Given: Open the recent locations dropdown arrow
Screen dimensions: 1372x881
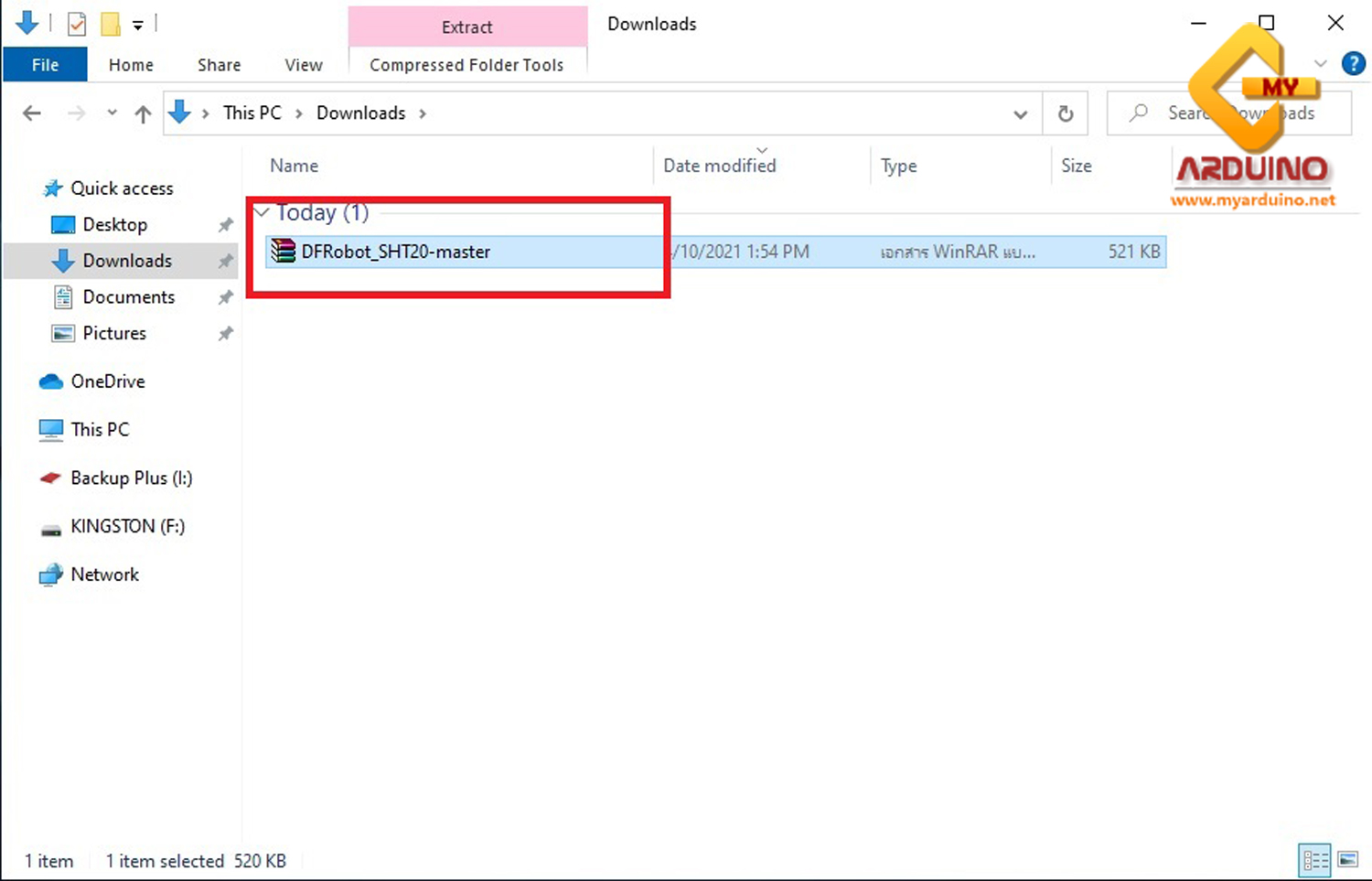Looking at the screenshot, I should [112, 113].
